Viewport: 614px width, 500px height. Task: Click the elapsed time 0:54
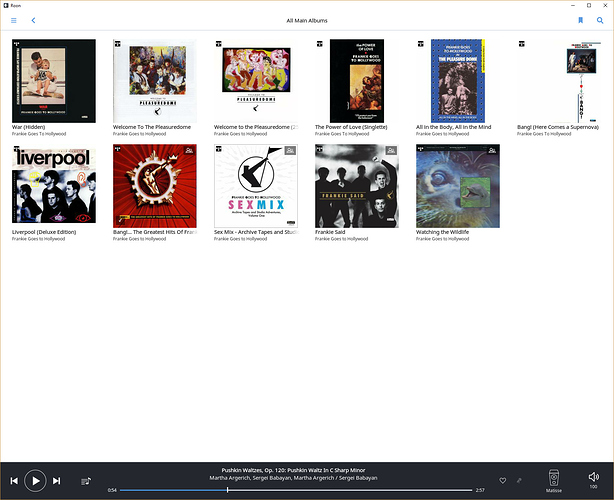point(112,490)
